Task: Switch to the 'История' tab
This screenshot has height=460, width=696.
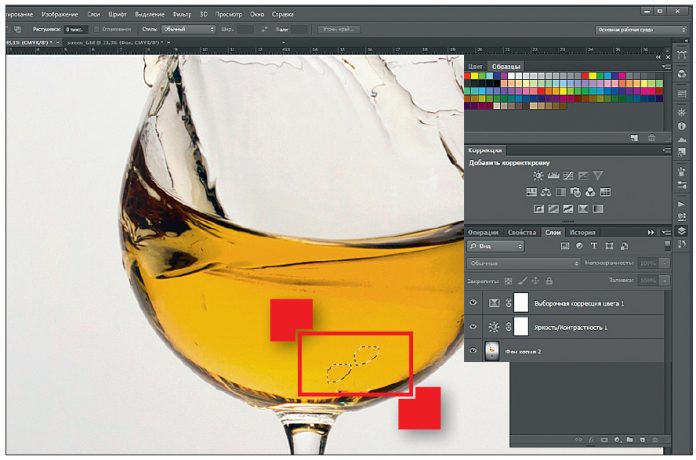Action: (583, 232)
